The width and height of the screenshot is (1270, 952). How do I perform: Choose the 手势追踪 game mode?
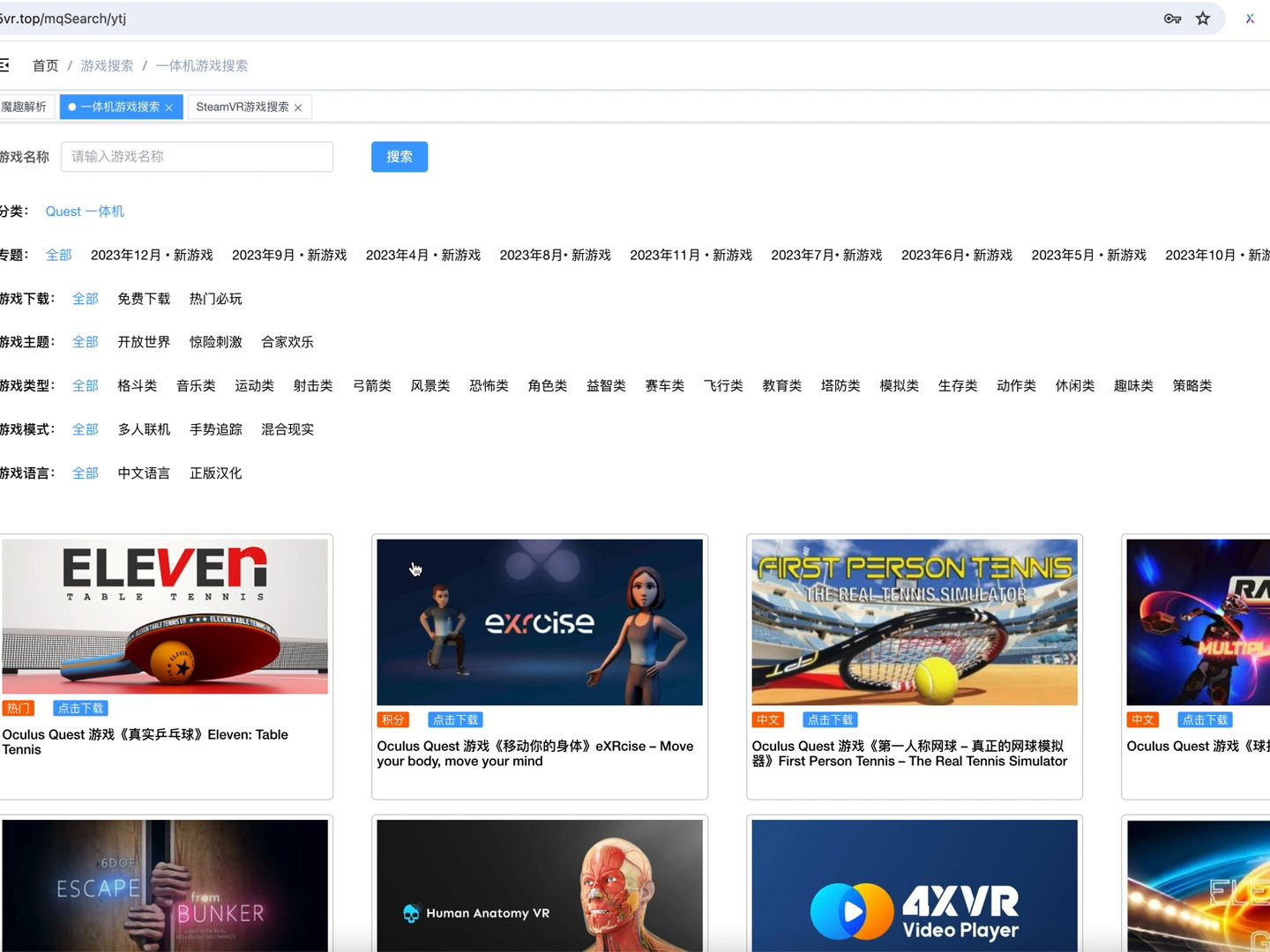point(216,429)
